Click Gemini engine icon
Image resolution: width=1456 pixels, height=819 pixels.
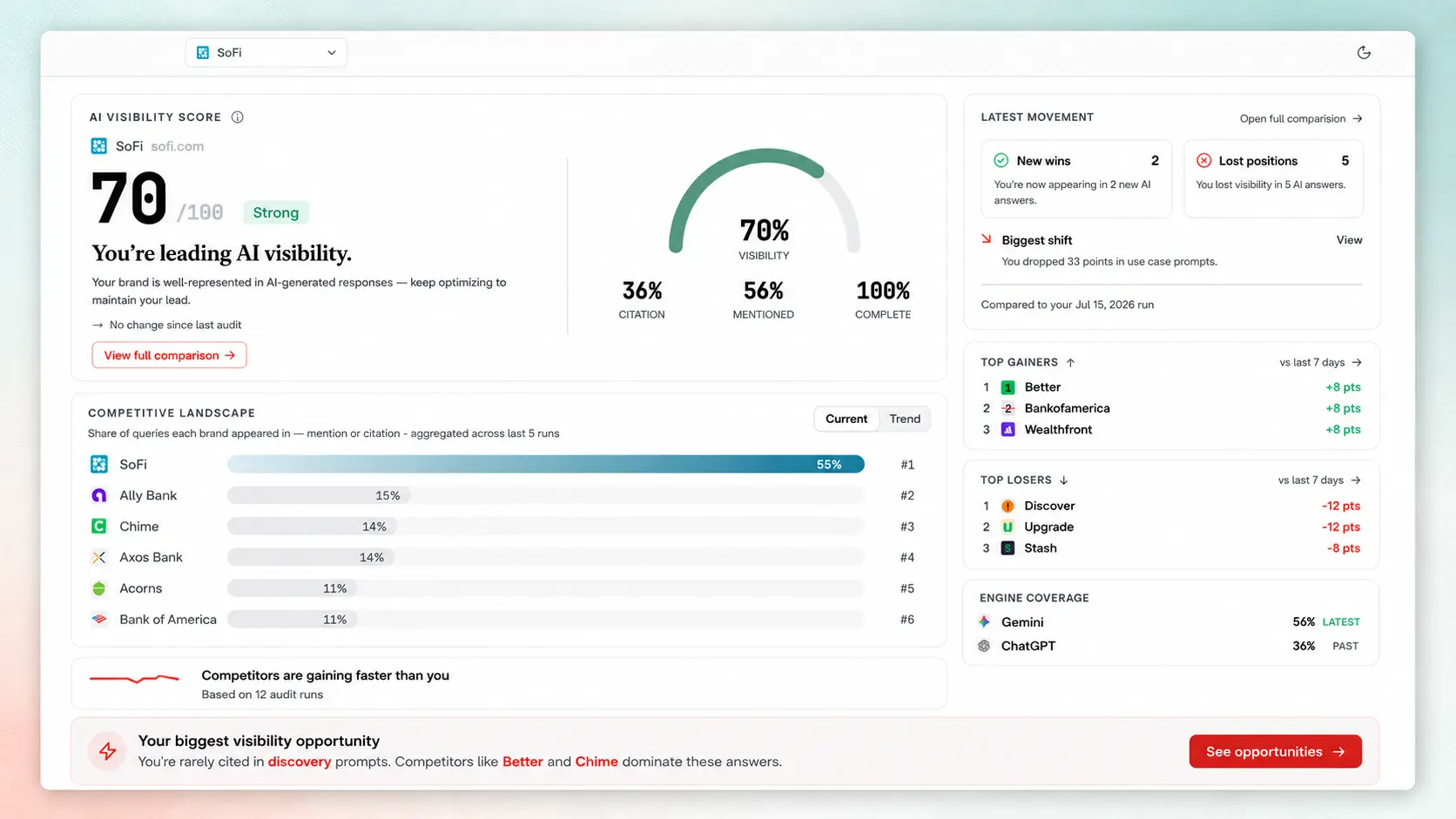click(x=984, y=621)
